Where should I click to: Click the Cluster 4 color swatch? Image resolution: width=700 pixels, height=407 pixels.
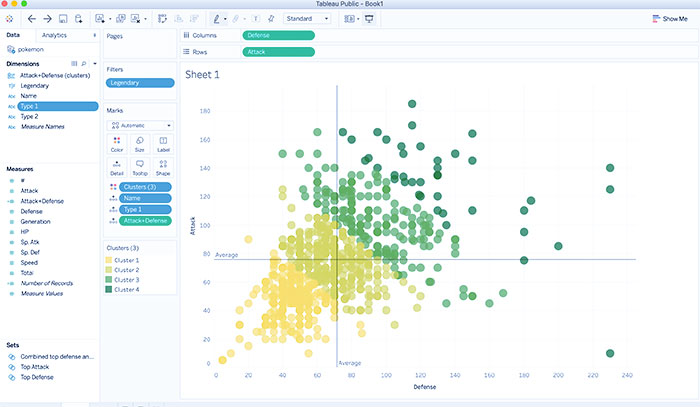(x=108, y=290)
